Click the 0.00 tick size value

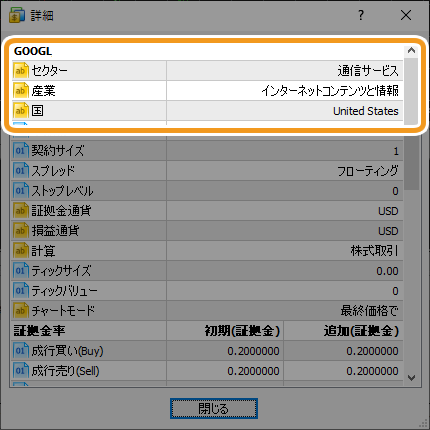click(387, 271)
